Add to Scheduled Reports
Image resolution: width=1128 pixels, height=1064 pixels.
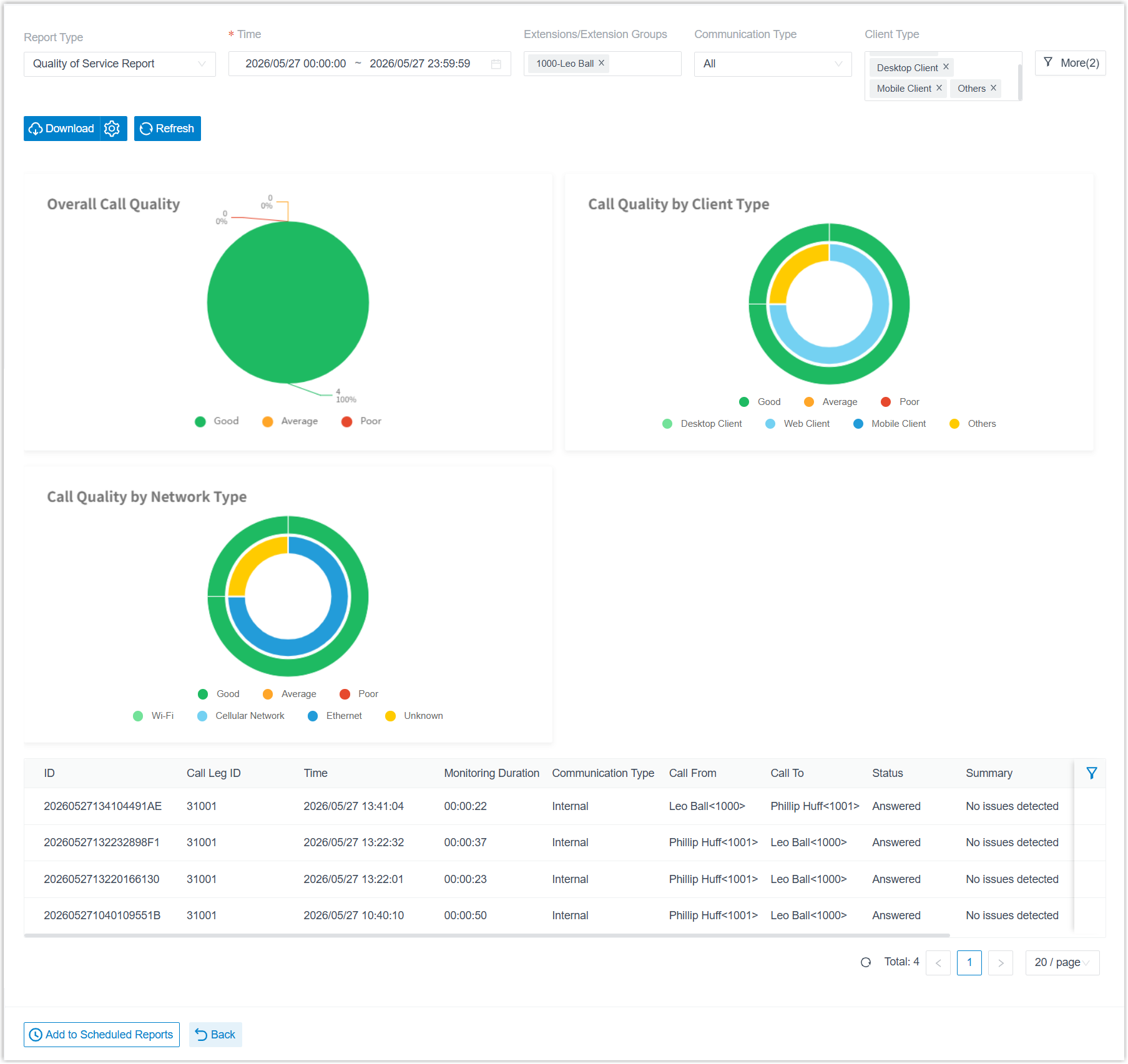point(102,1035)
